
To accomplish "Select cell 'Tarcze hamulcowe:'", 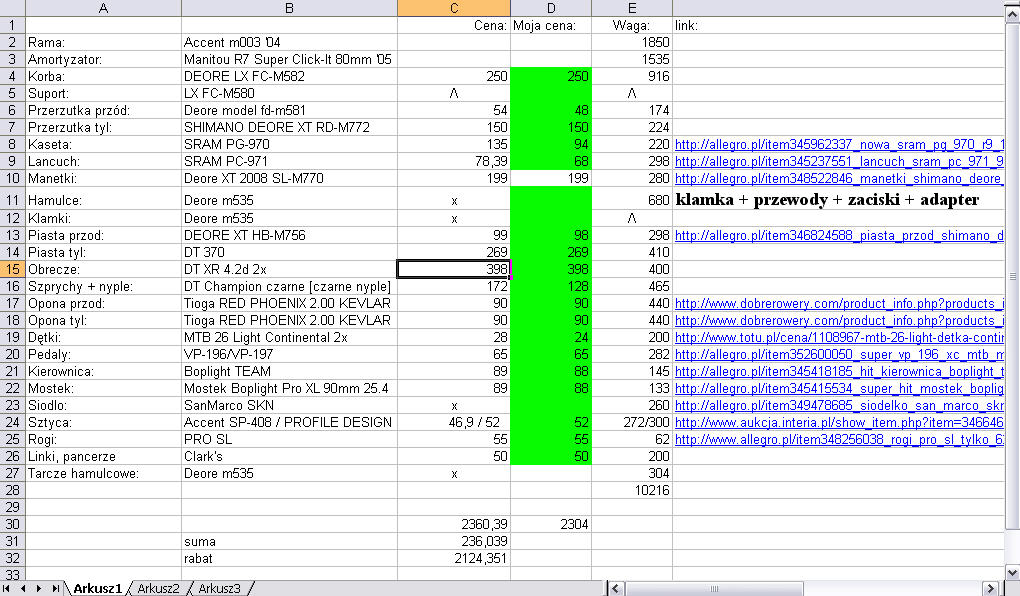I will 103,473.
